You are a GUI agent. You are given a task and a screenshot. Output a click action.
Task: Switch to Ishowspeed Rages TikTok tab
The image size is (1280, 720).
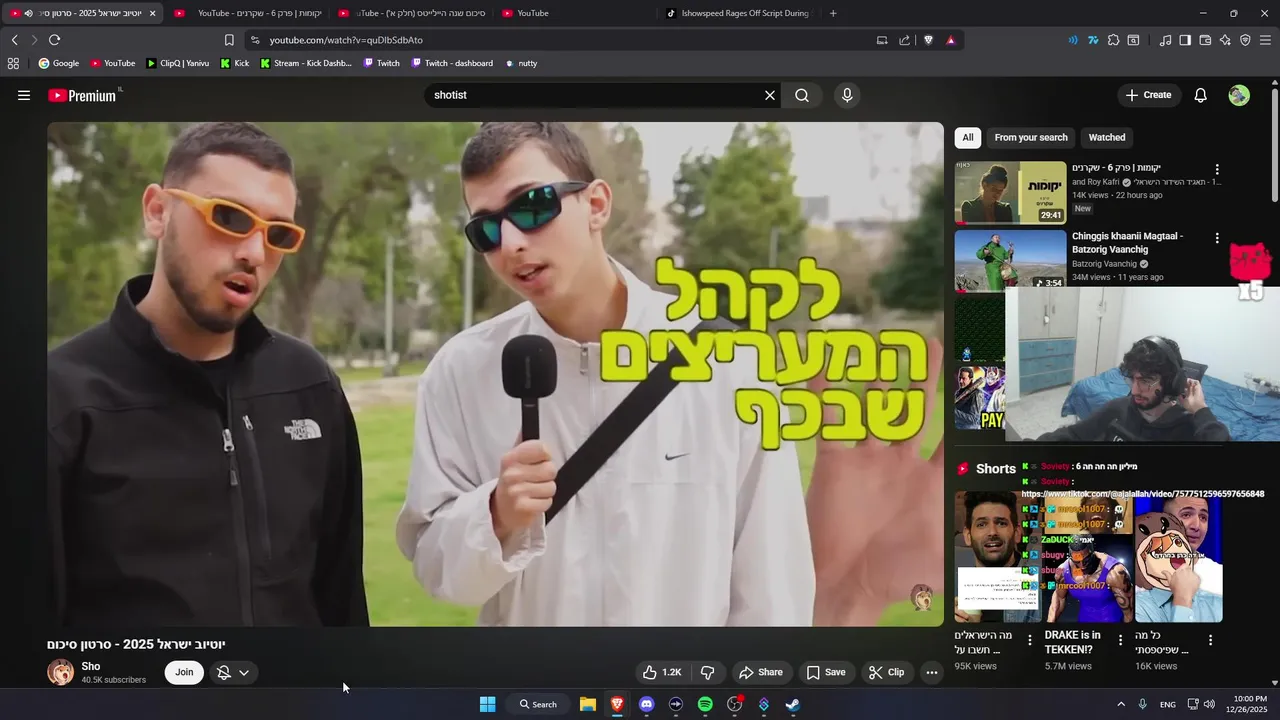tap(738, 13)
